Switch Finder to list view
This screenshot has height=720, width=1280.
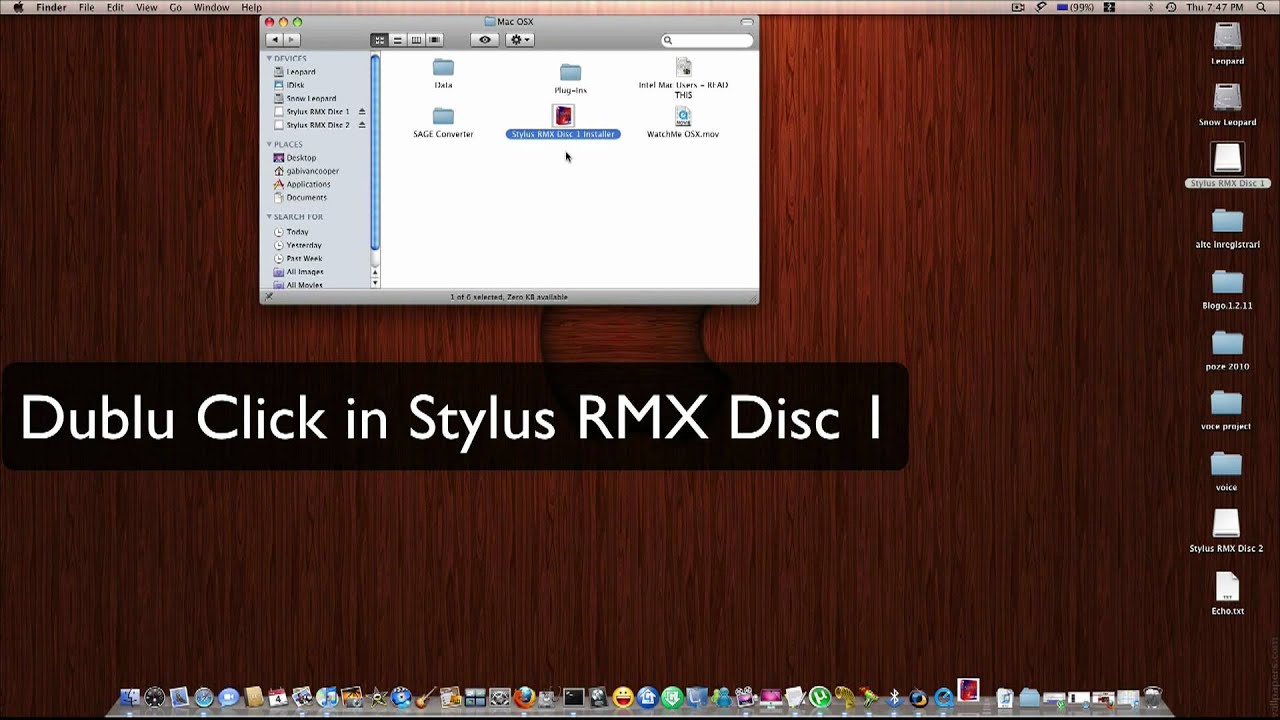pos(397,40)
